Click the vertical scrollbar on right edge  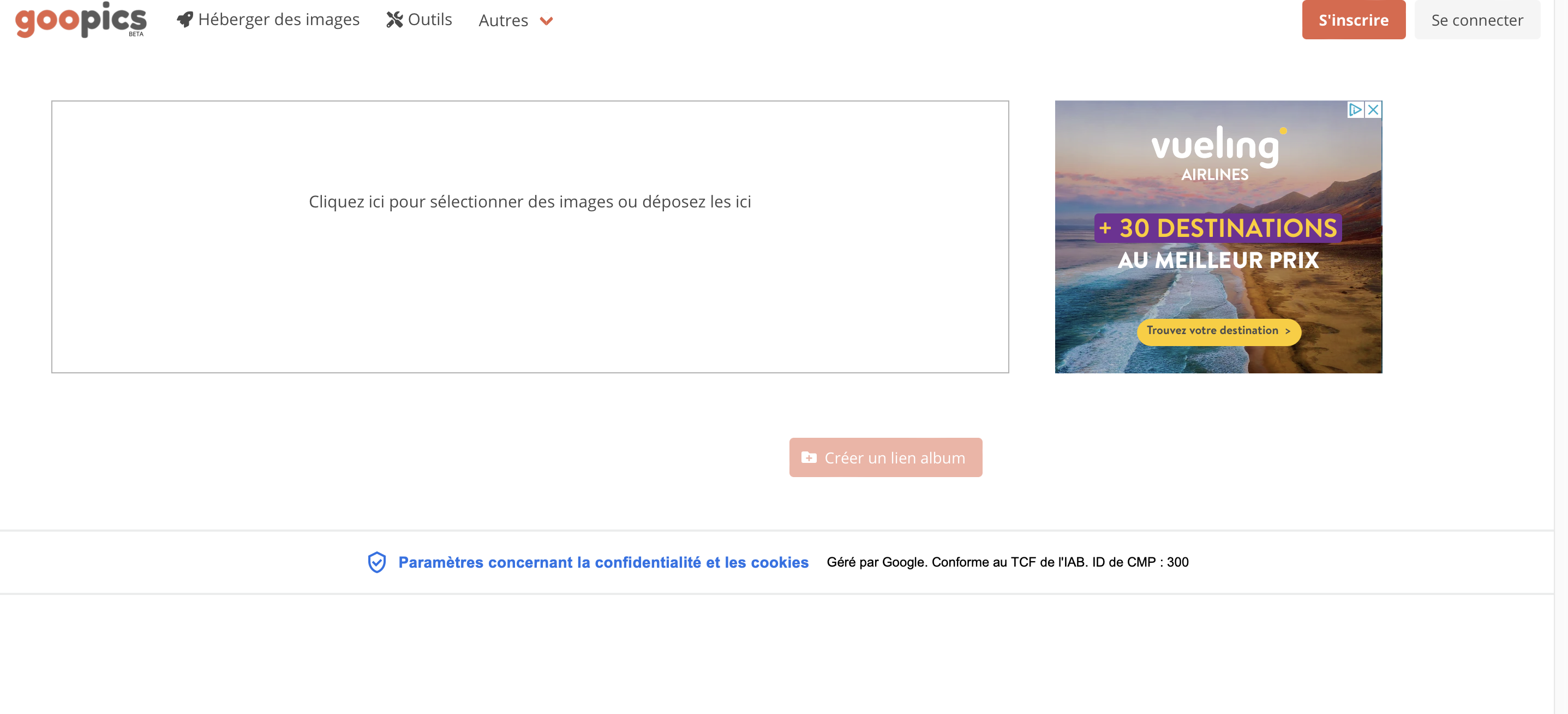pyautogui.click(x=1561, y=357)
